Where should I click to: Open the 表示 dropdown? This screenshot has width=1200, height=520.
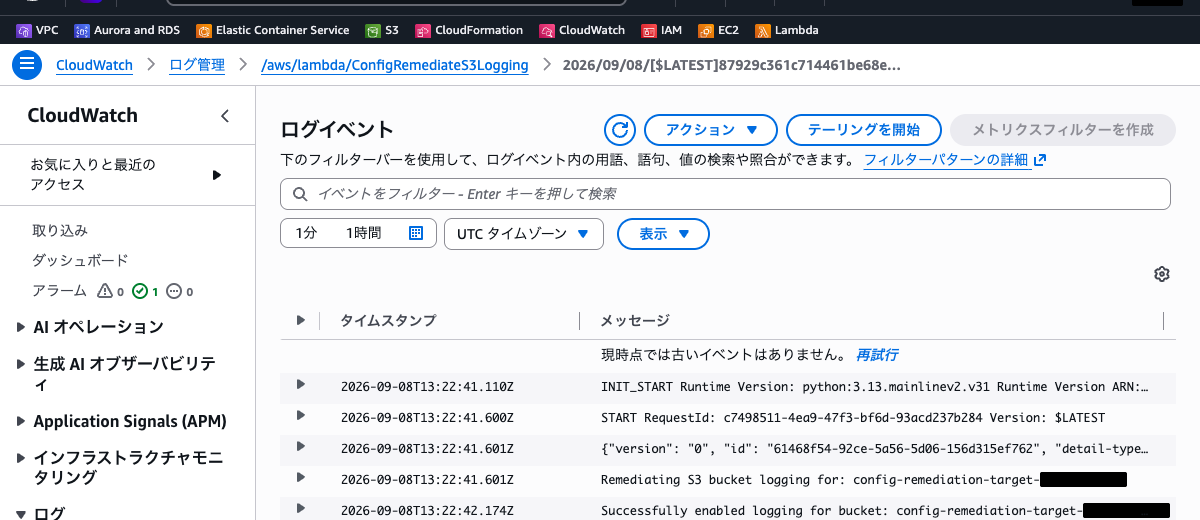point(664,233)
